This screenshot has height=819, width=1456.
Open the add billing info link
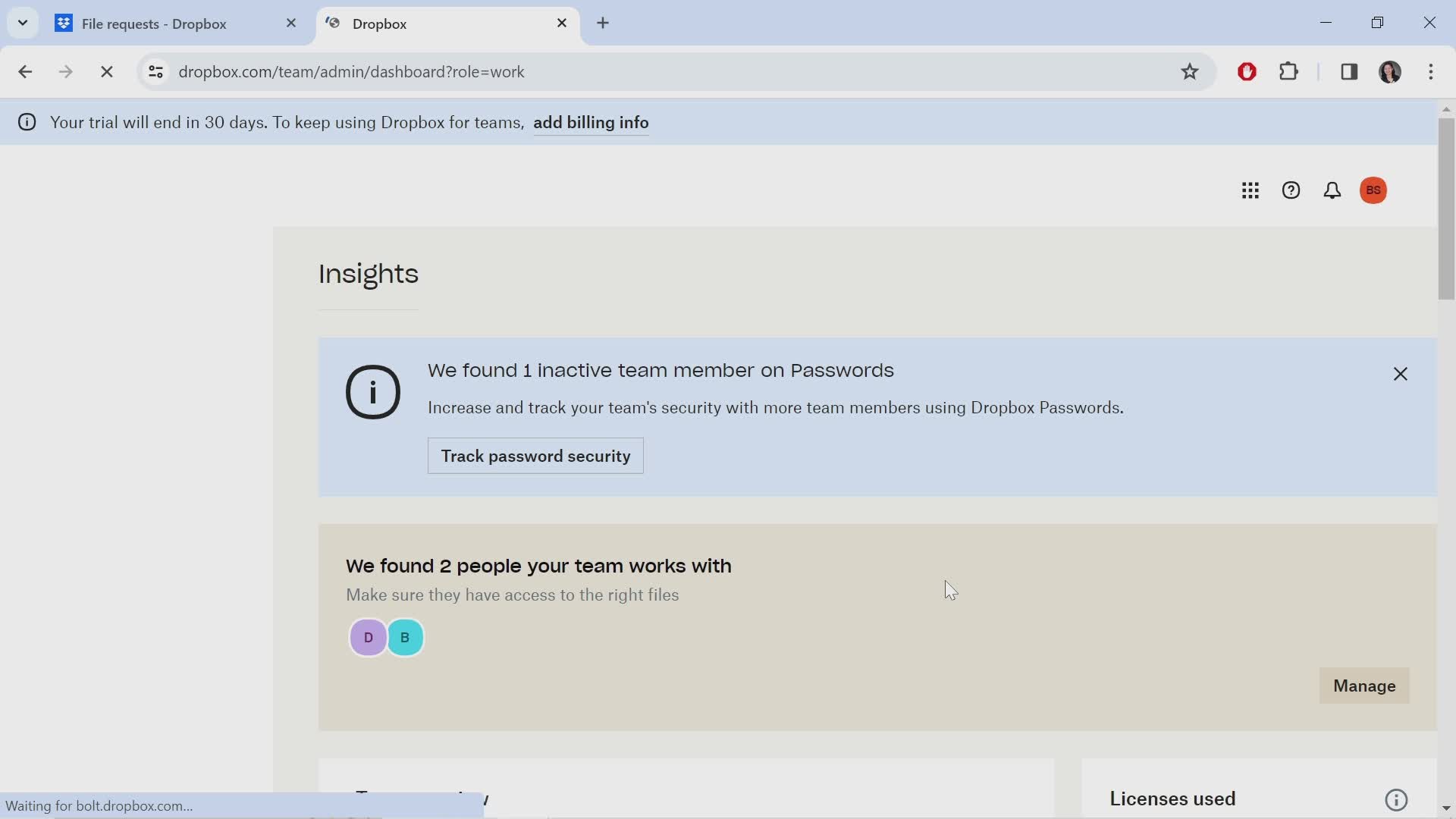click(x=591, y=122)
